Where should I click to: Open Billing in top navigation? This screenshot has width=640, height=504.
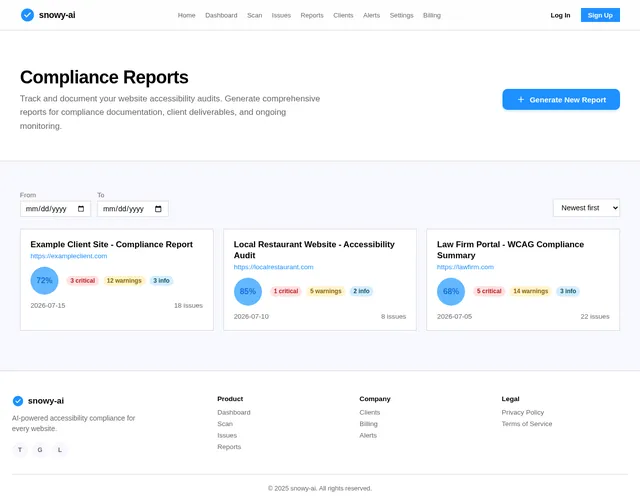click(x=432, y=15)
